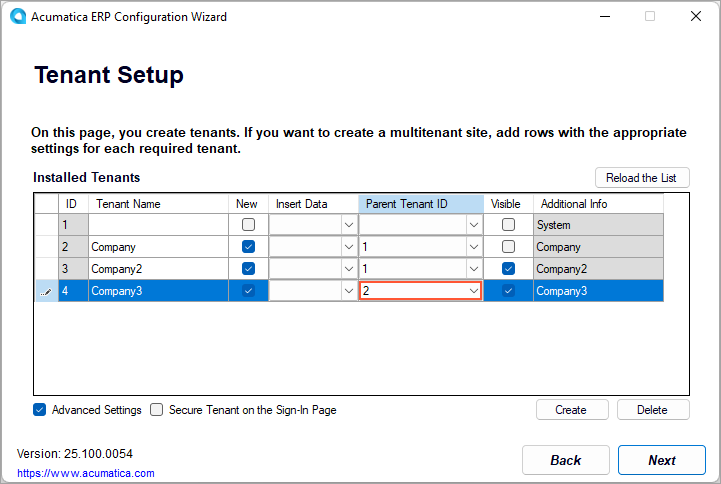
Task: Select the row header of Company row
Action: pos(47,247)
